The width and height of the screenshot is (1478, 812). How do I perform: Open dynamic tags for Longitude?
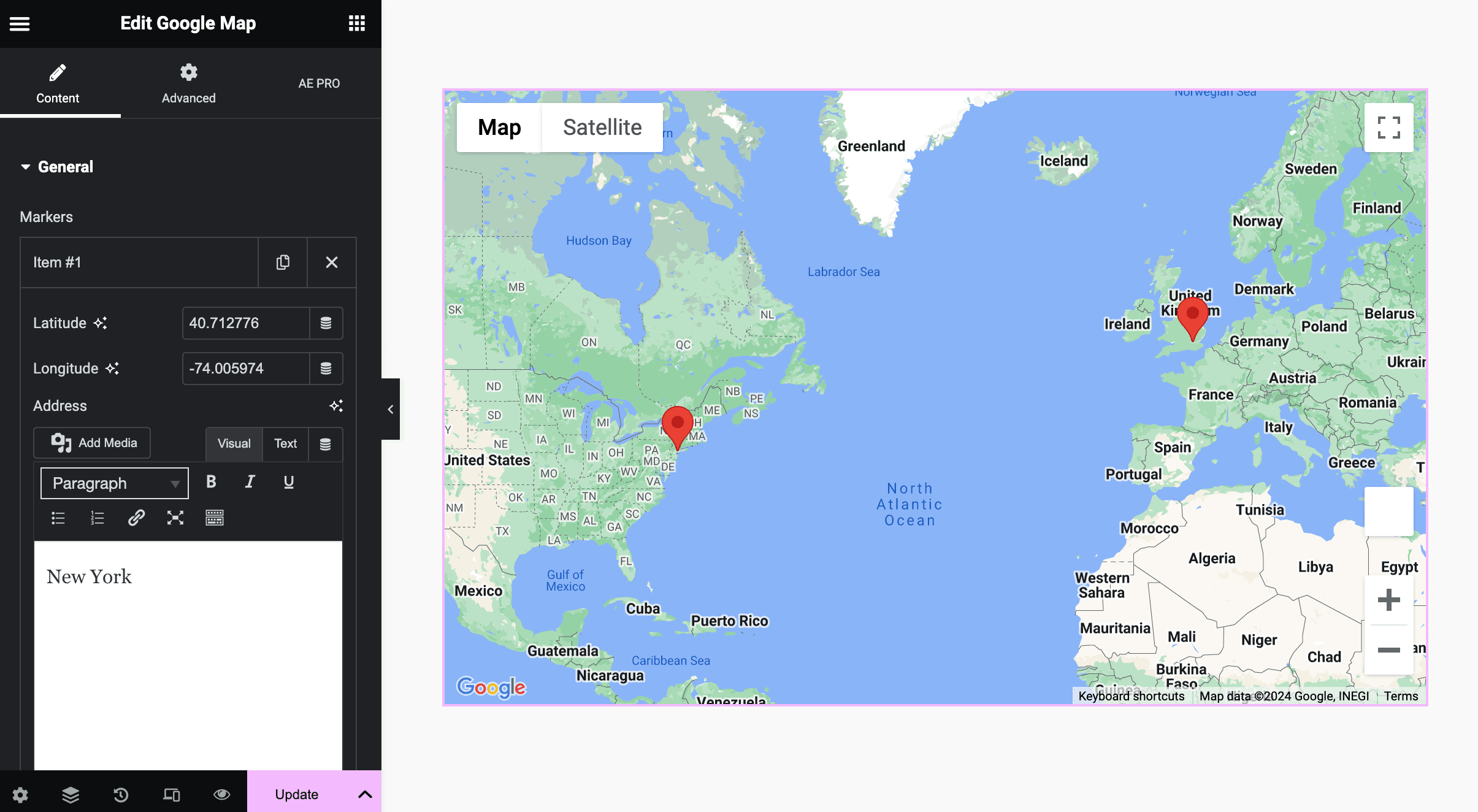(x=326, y=369)
